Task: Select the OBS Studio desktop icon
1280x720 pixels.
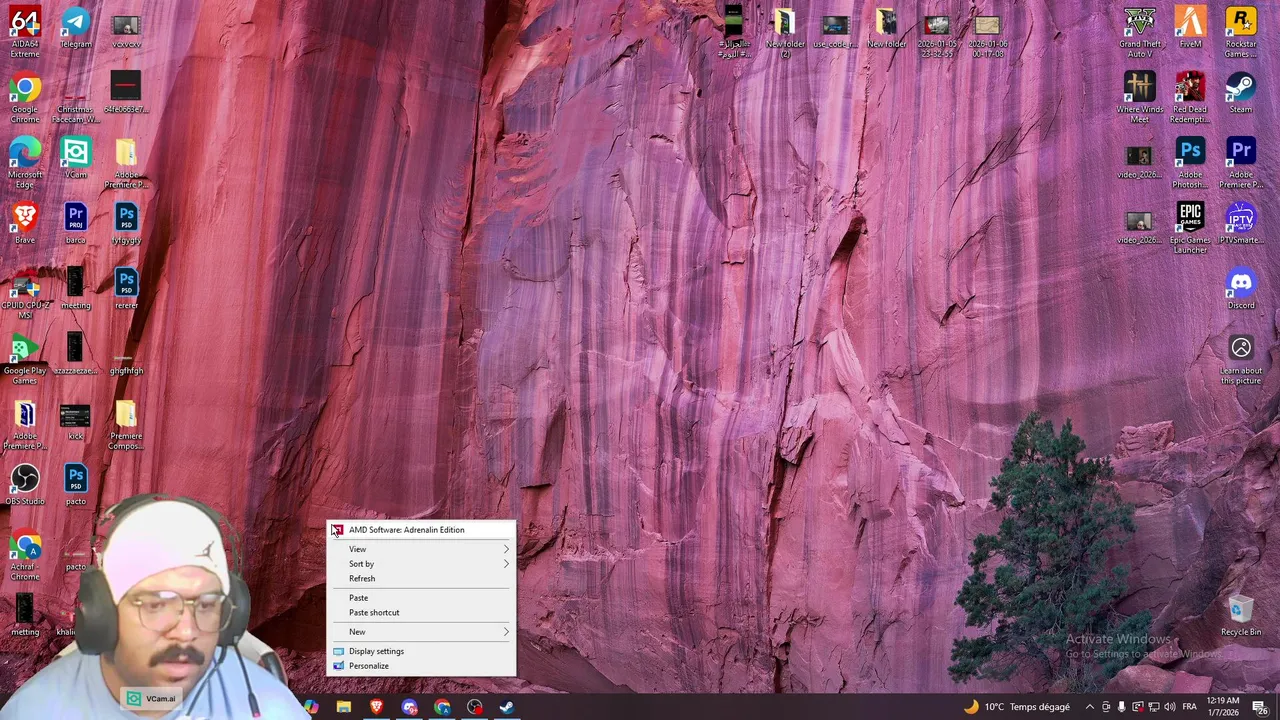Action: [25, 484]
